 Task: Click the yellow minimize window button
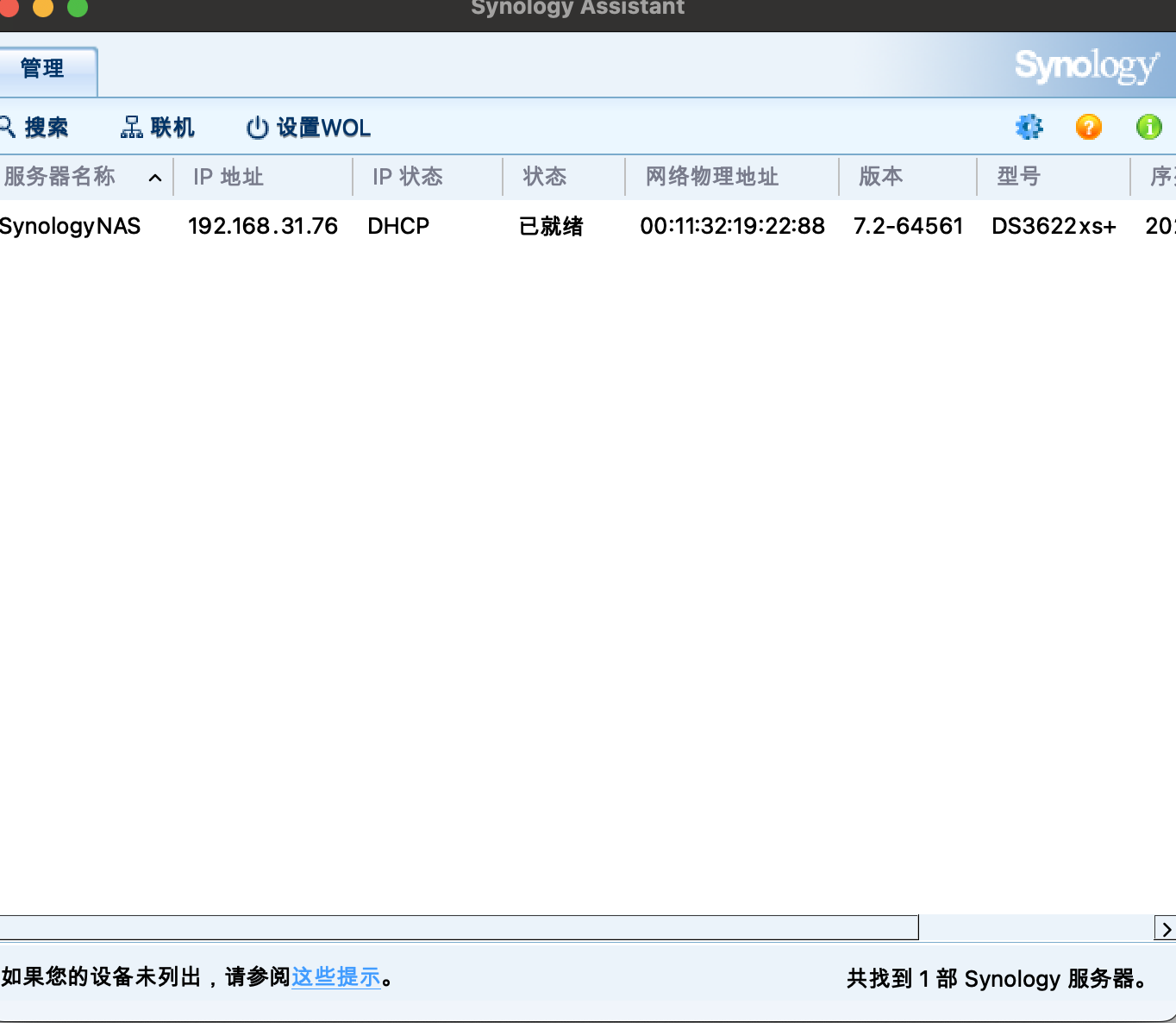42,7
